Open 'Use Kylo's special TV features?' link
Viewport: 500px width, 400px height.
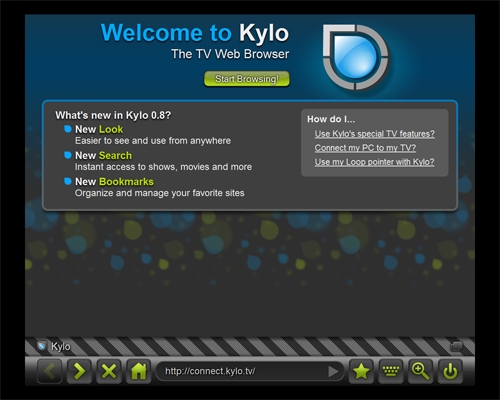(375, 134)
